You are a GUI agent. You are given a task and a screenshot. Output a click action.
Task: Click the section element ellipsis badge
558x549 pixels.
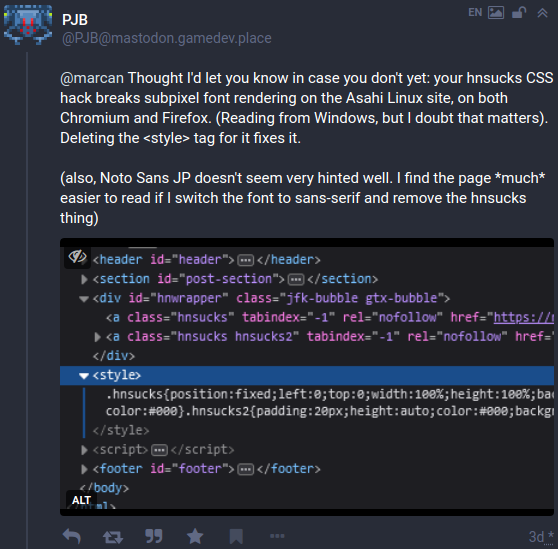tap(296, 280)
